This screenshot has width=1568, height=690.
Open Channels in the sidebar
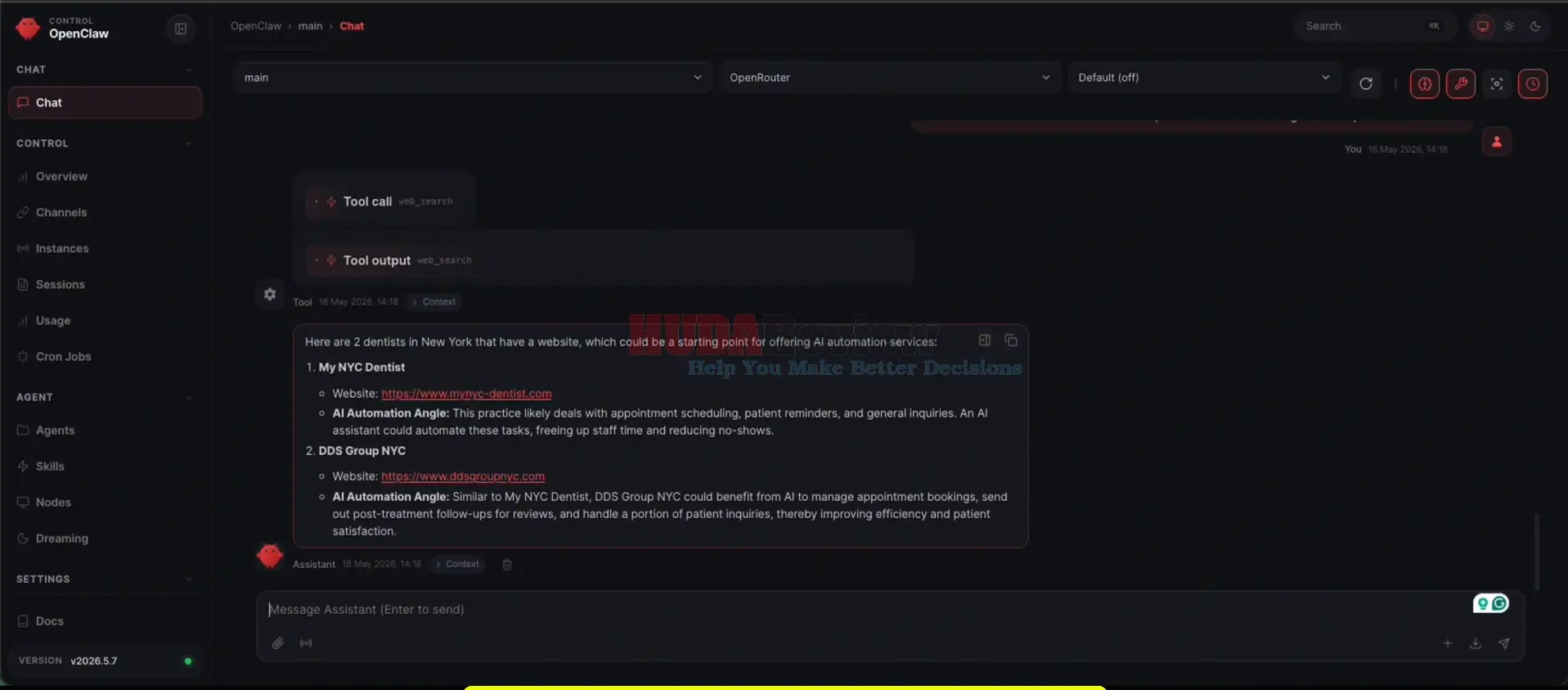(x=105, y=212)
